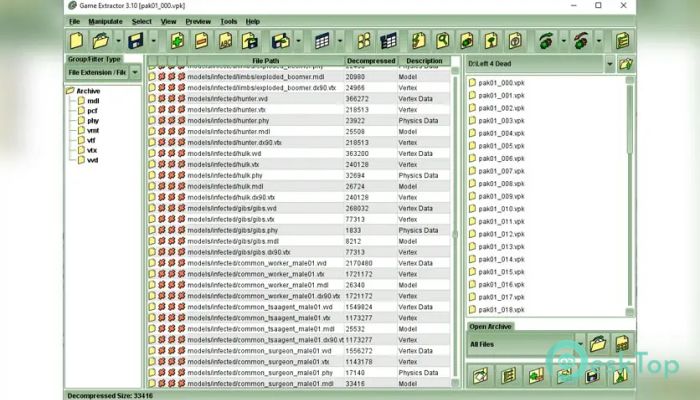Viewport: 700px width, 400px height.
Task: Select row models/infected/gibs/gibs.mdl
Action: (x=299, y=241)
